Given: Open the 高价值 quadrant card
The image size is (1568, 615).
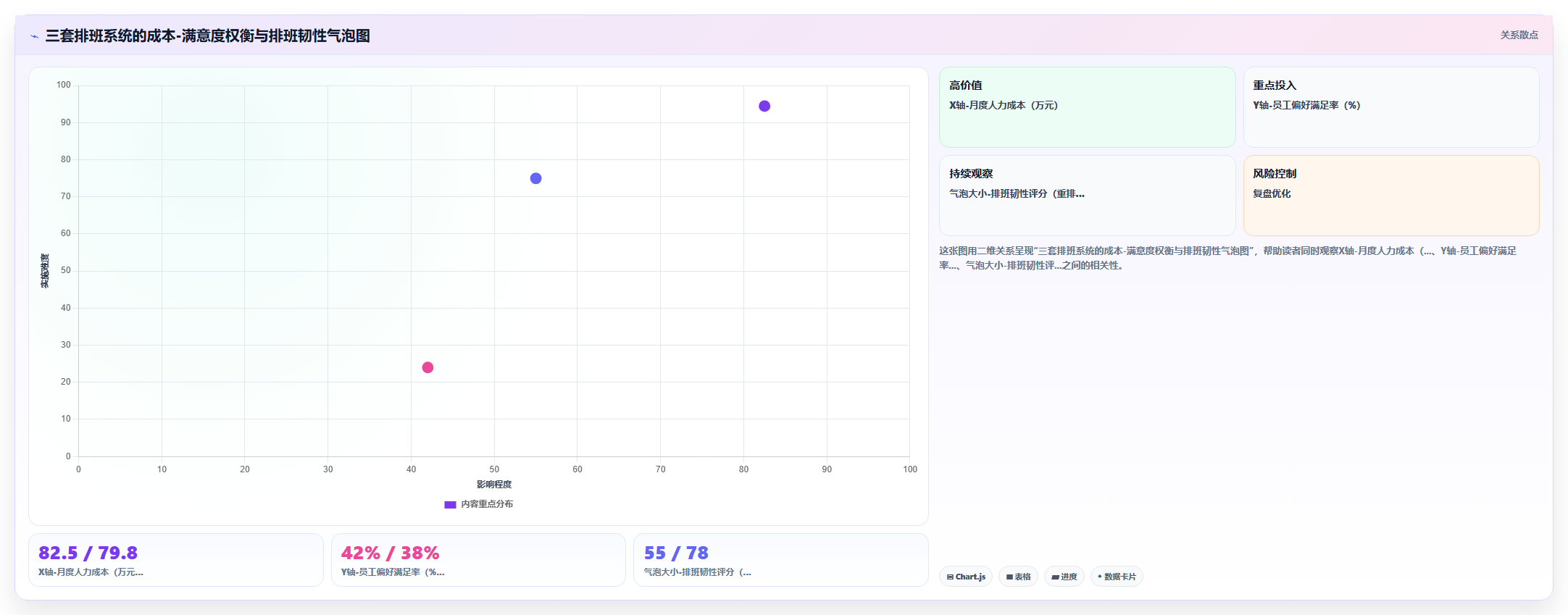Looking at the screenshot, I should tap(1087, 107).
